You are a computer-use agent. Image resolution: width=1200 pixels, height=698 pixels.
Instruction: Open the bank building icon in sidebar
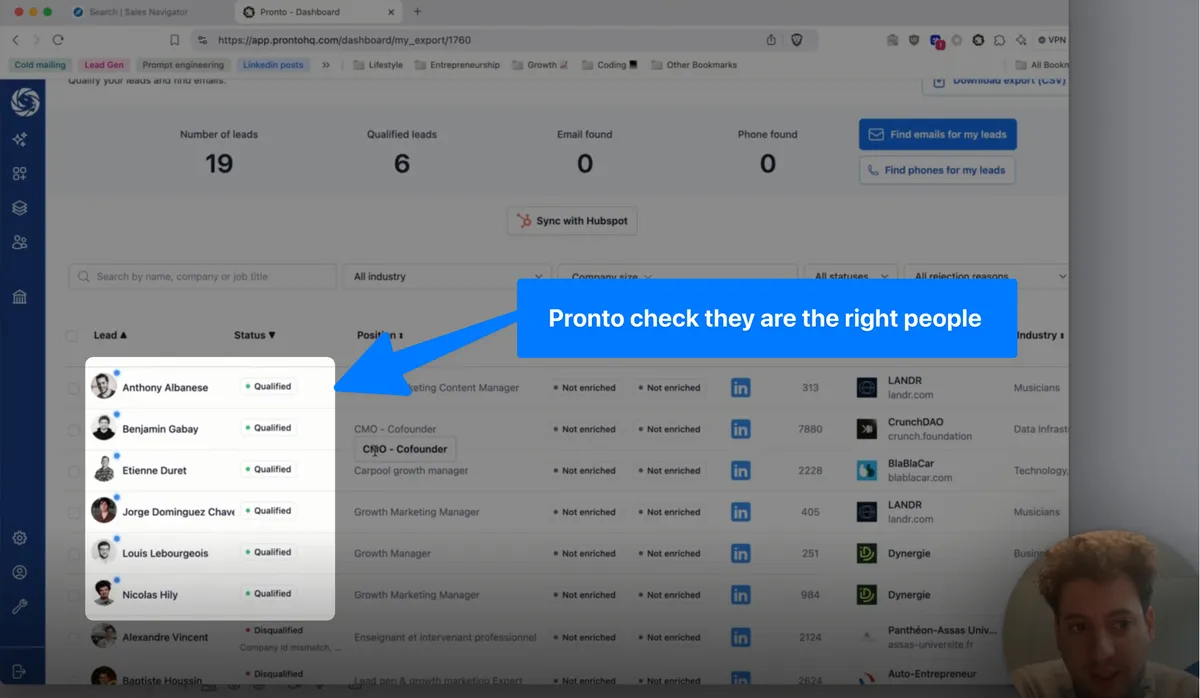click(x=20, y=297)
